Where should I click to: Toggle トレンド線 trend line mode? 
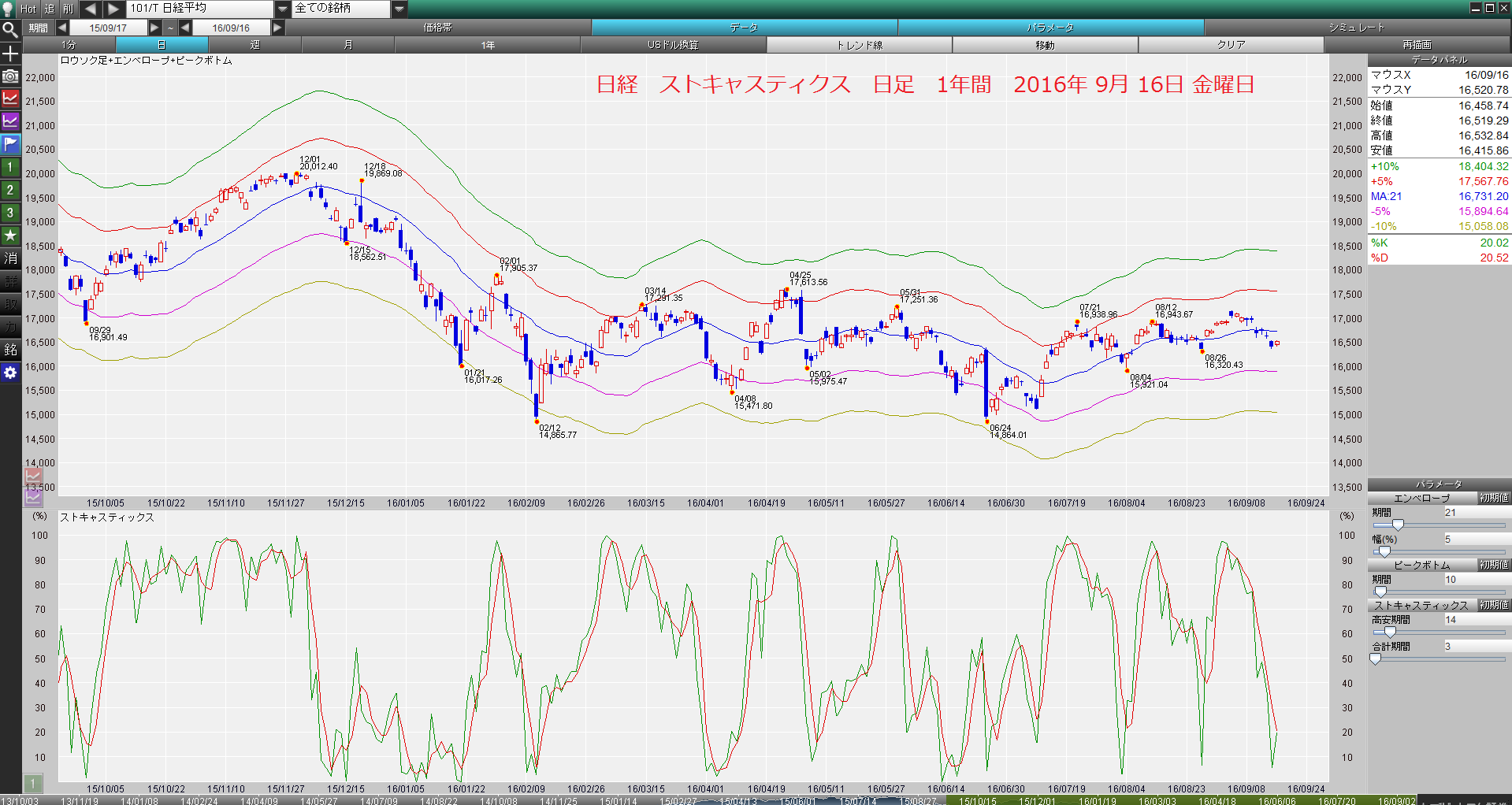pyautogui.click(x=859, y=45)
